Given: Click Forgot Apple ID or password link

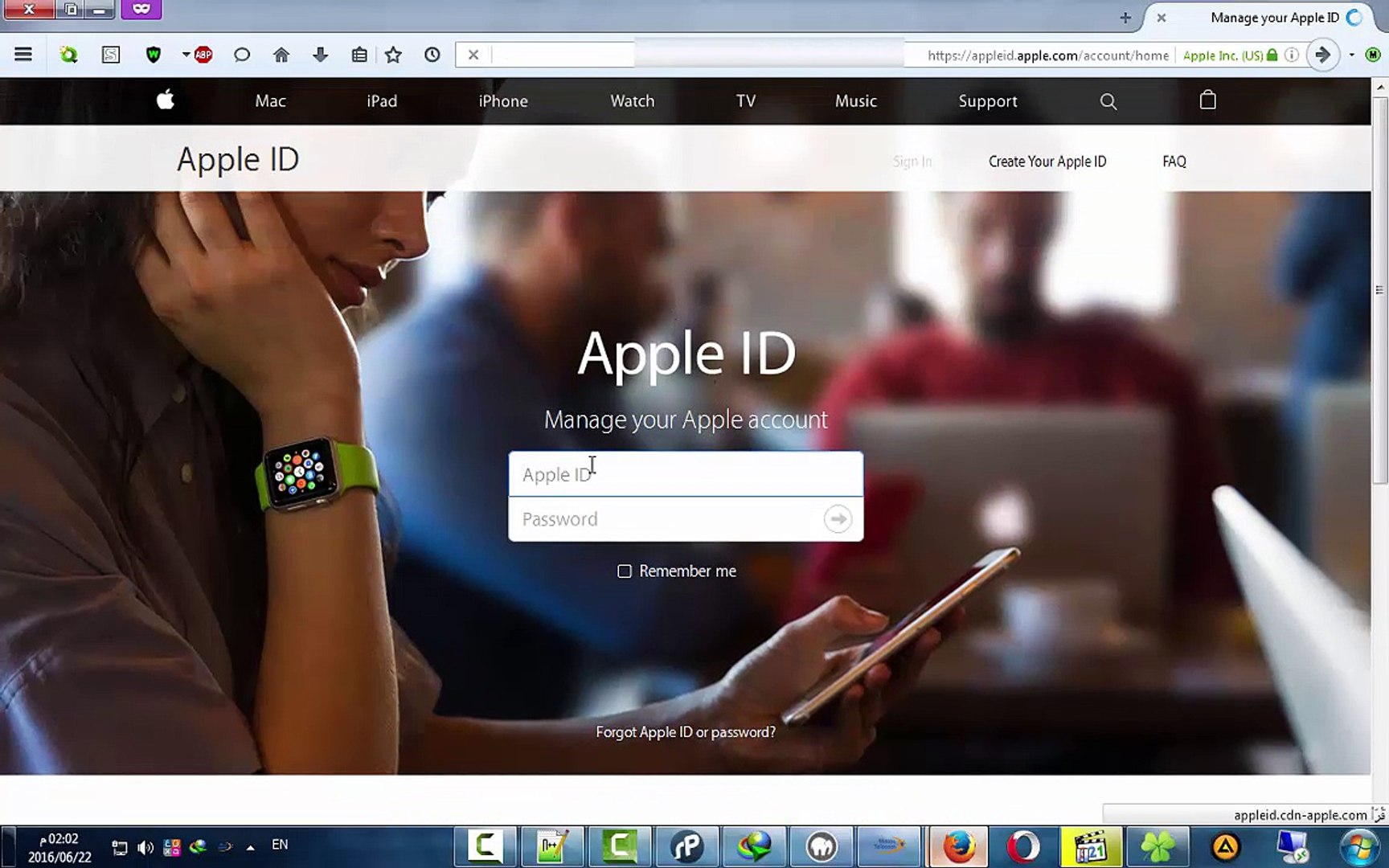Looking at the screenshot, I should pyautogui.click(x=686, y=732).
